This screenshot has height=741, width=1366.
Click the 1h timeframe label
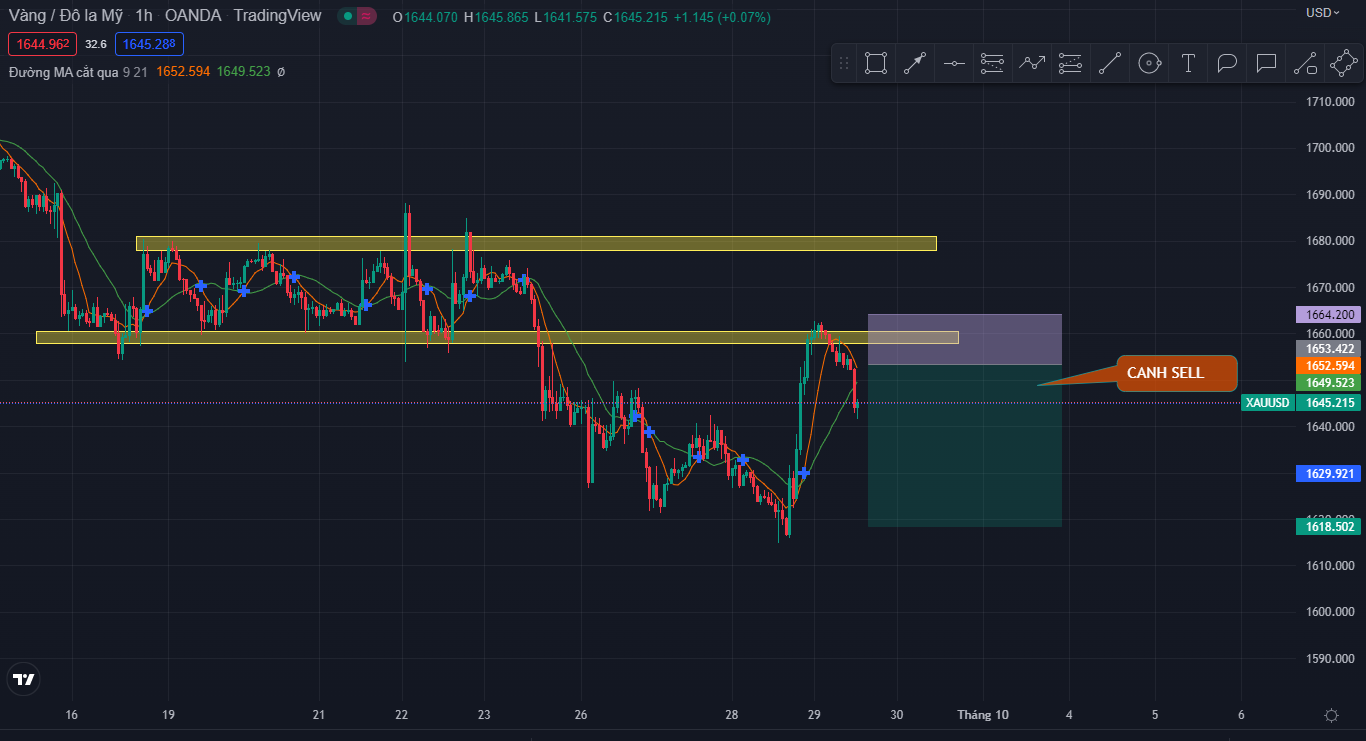pyautogui.click(x=144, y=16)
